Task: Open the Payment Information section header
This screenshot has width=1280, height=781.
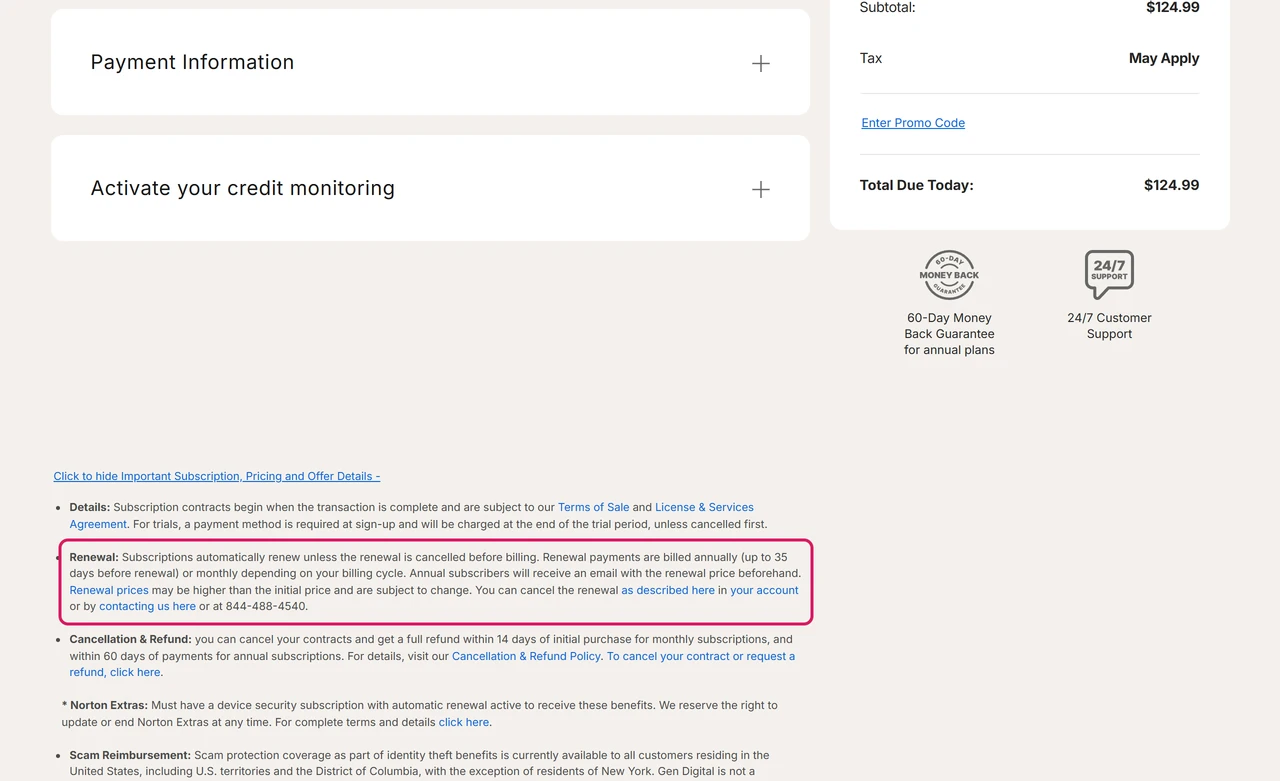Action: (x=430, y=62)
